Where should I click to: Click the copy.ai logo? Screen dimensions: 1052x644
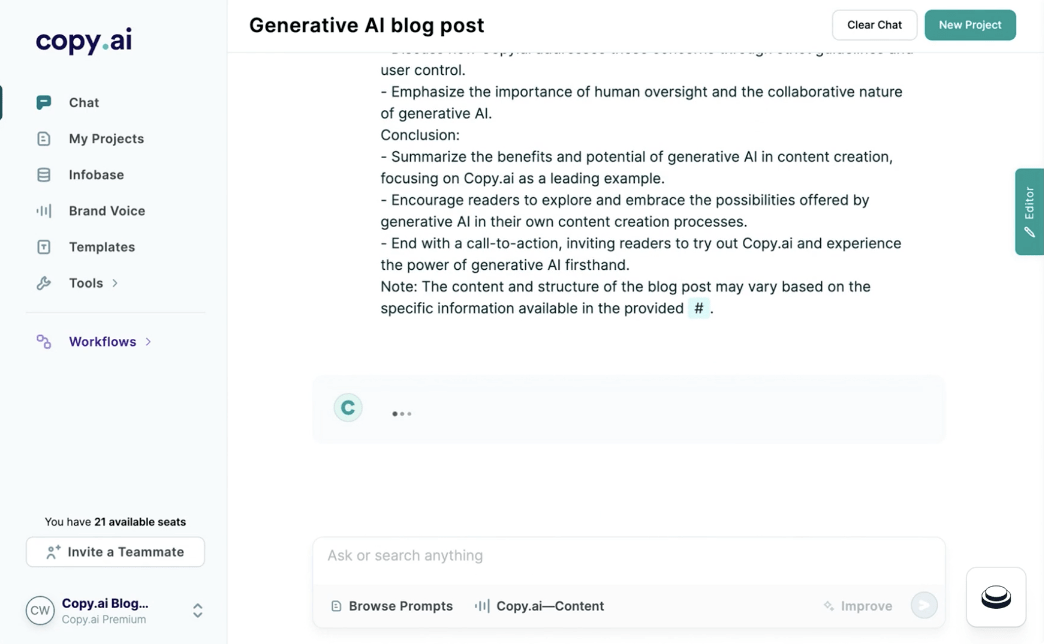84,41
